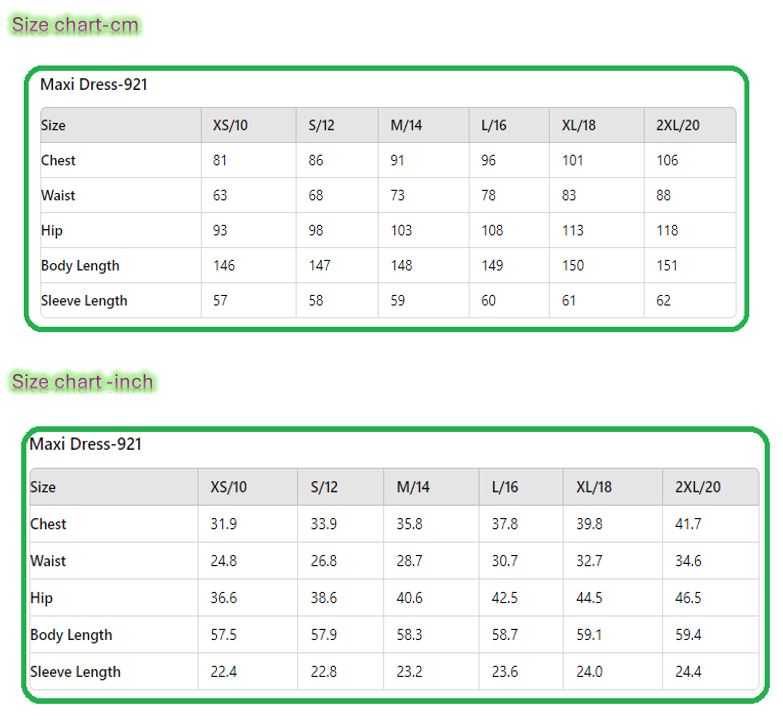Click Sleeve Length row label in inch table
Viewport: 783px width, 721px height.
click(75, 672)
